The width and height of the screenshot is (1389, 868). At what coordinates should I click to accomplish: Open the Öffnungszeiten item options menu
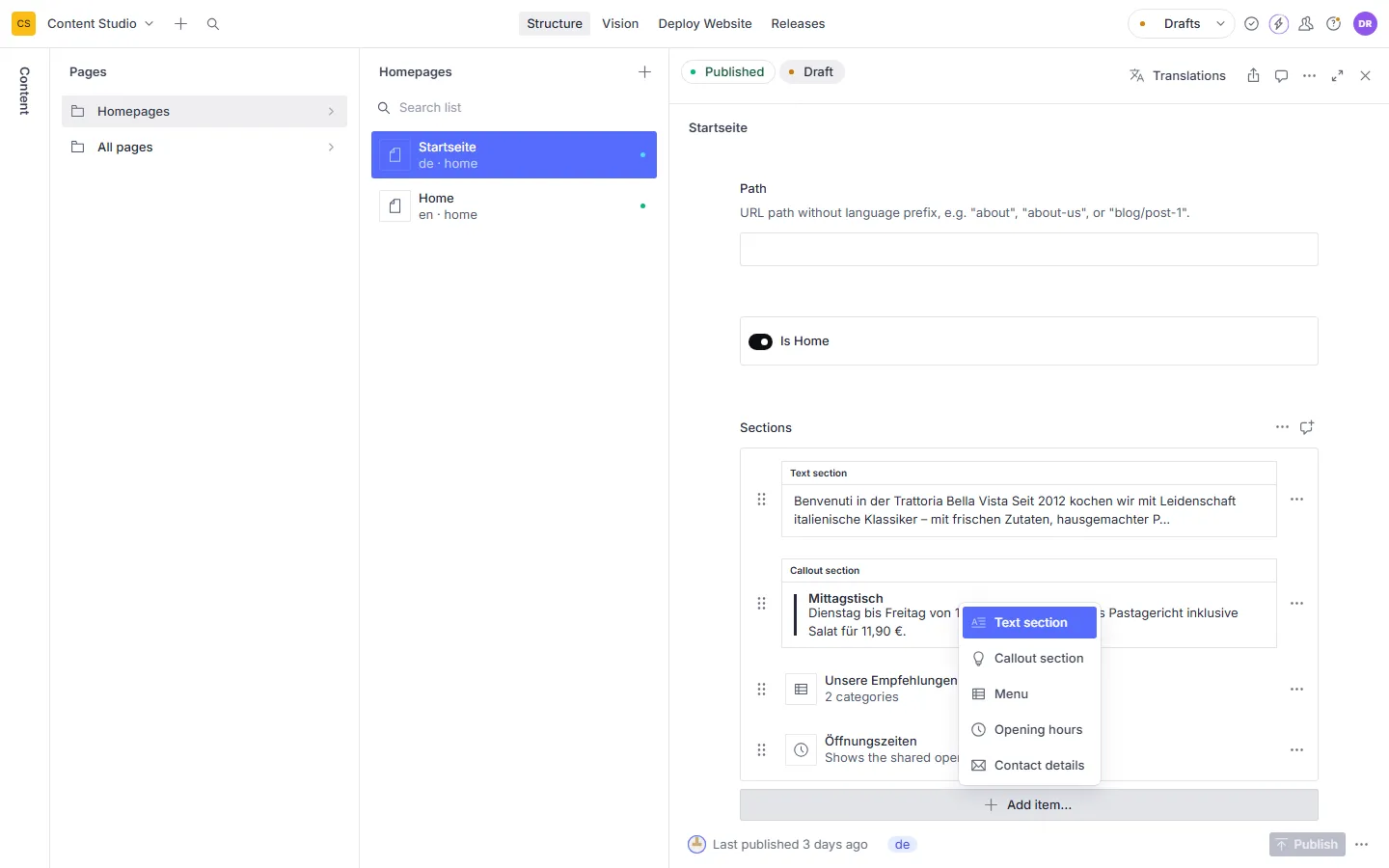1296,749
